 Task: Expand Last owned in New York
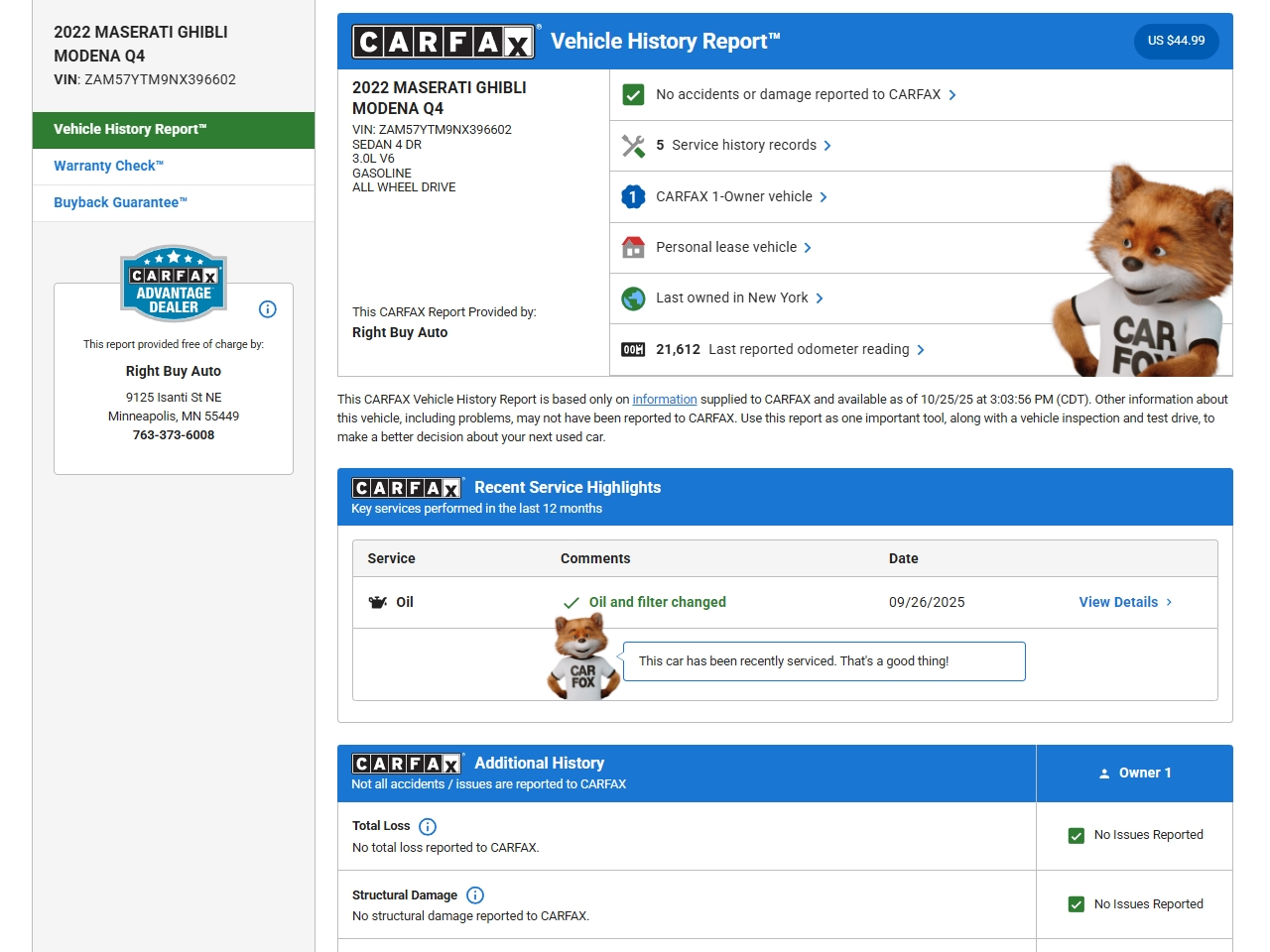739,298
